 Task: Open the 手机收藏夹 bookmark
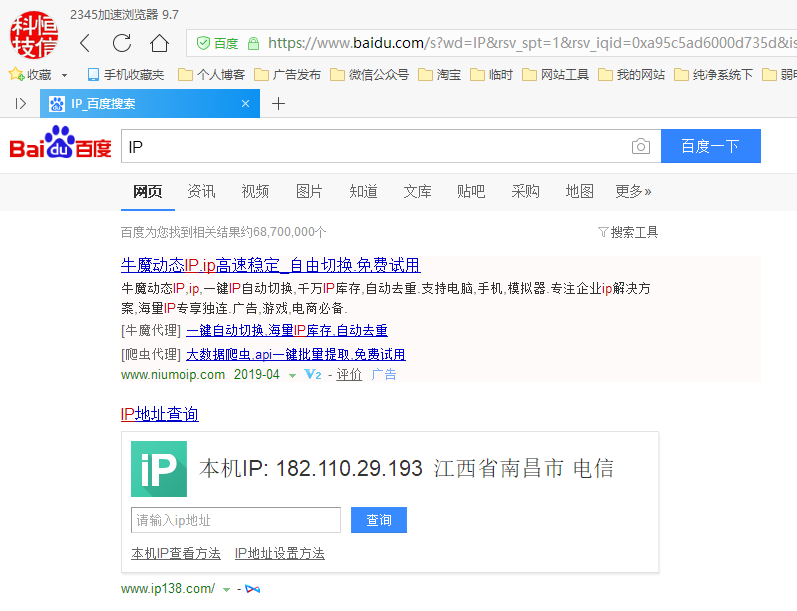tap(126, 75)
